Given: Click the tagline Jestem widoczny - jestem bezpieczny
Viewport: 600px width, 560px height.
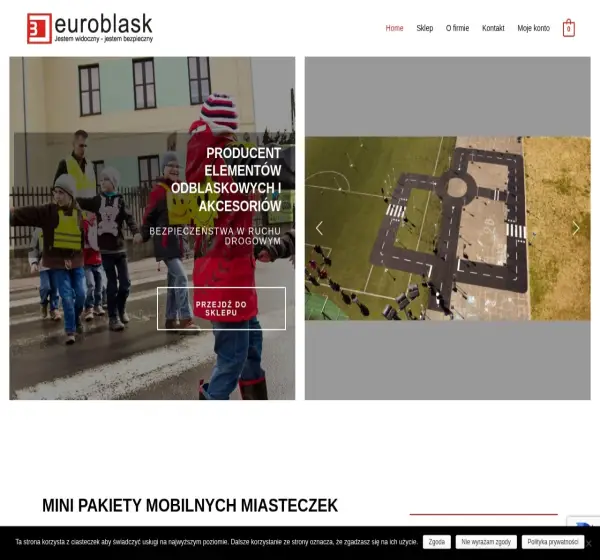Looking at the screenshot, I should [x=104, y=39].
